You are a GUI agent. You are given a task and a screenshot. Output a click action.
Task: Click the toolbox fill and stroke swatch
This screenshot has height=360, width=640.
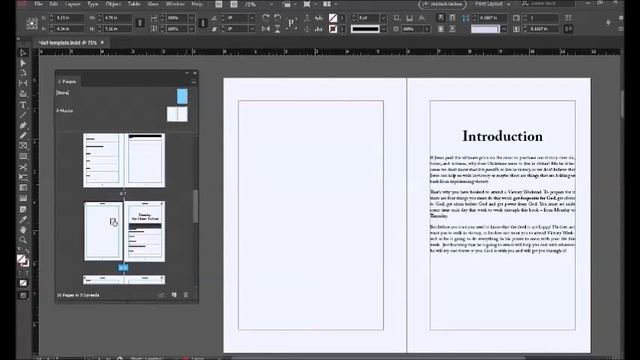coord(22,260)
